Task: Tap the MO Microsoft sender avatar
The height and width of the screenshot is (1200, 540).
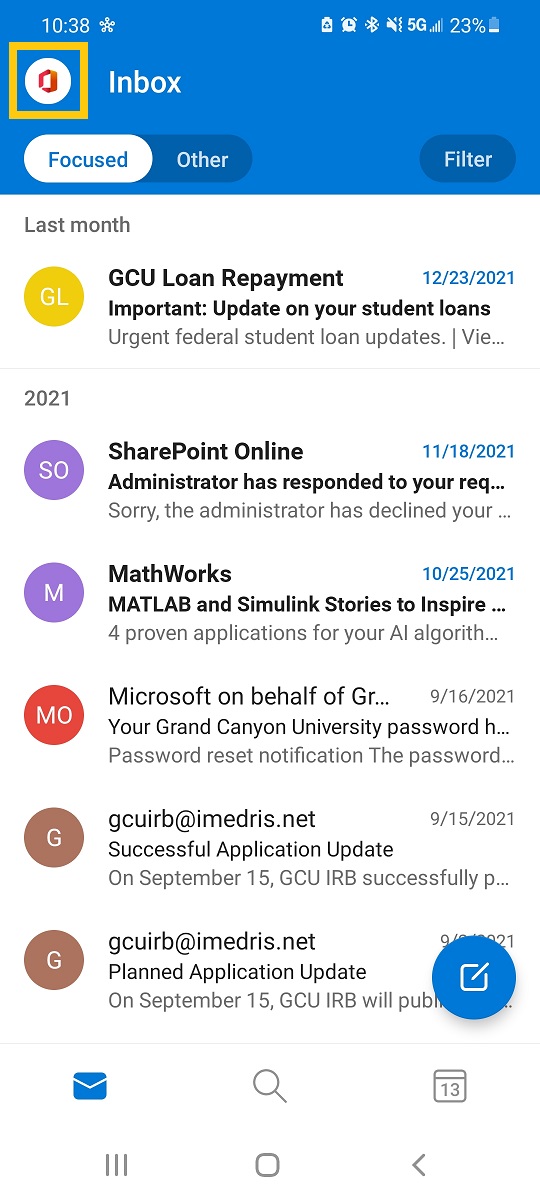Action: click(x=54, y=715)
